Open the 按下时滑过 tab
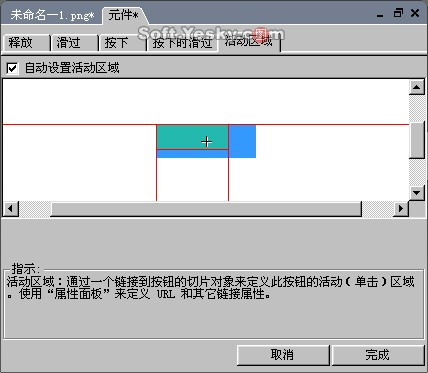The image size is (428, 373). (183, 43)
